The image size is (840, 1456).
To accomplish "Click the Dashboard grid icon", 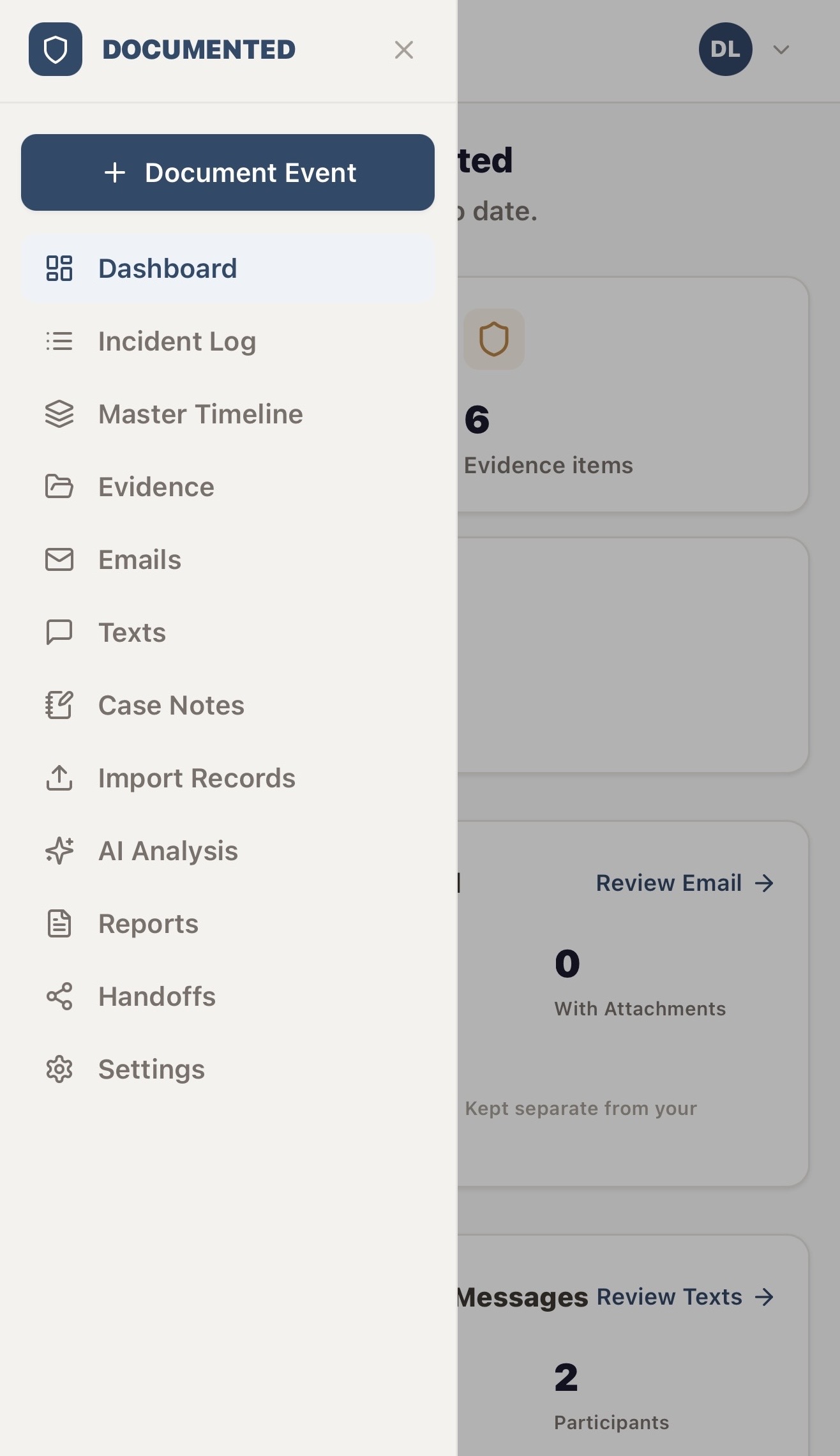I will [59, 268].
